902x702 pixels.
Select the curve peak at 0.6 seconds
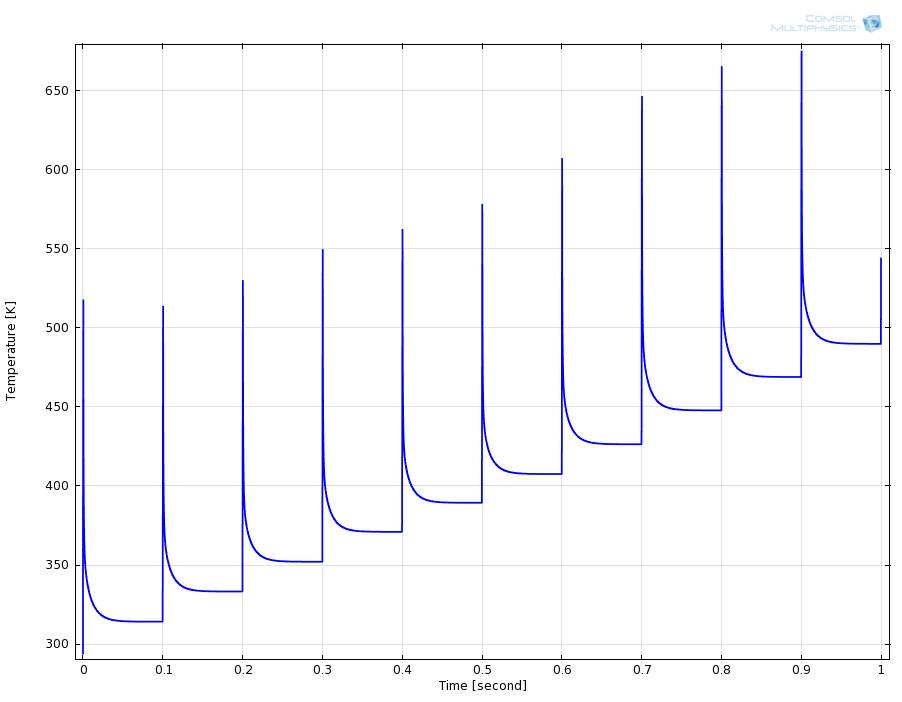[562, 161]
